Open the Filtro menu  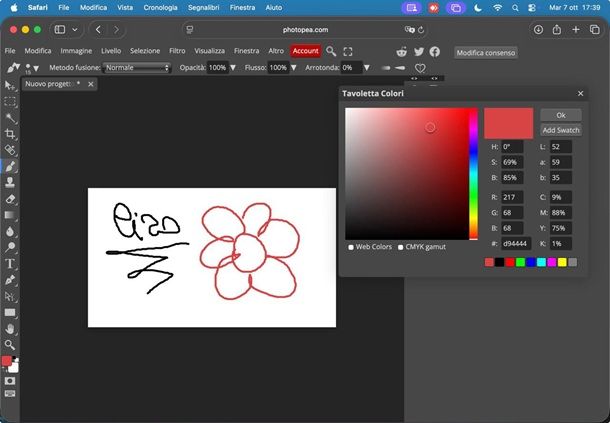tap(177, 51)
